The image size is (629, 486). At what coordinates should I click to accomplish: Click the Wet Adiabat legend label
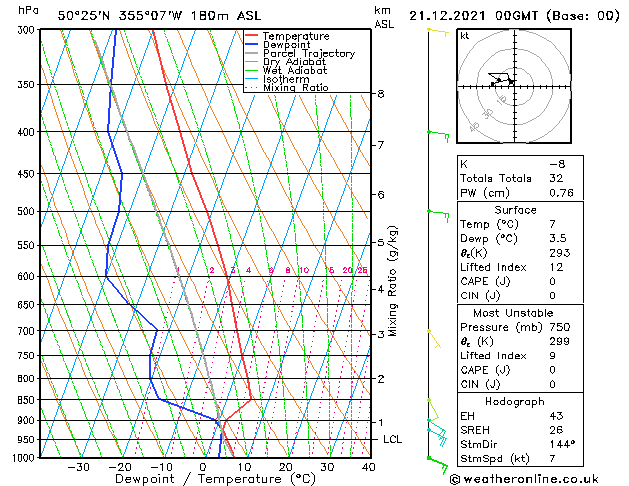[295, 70]
